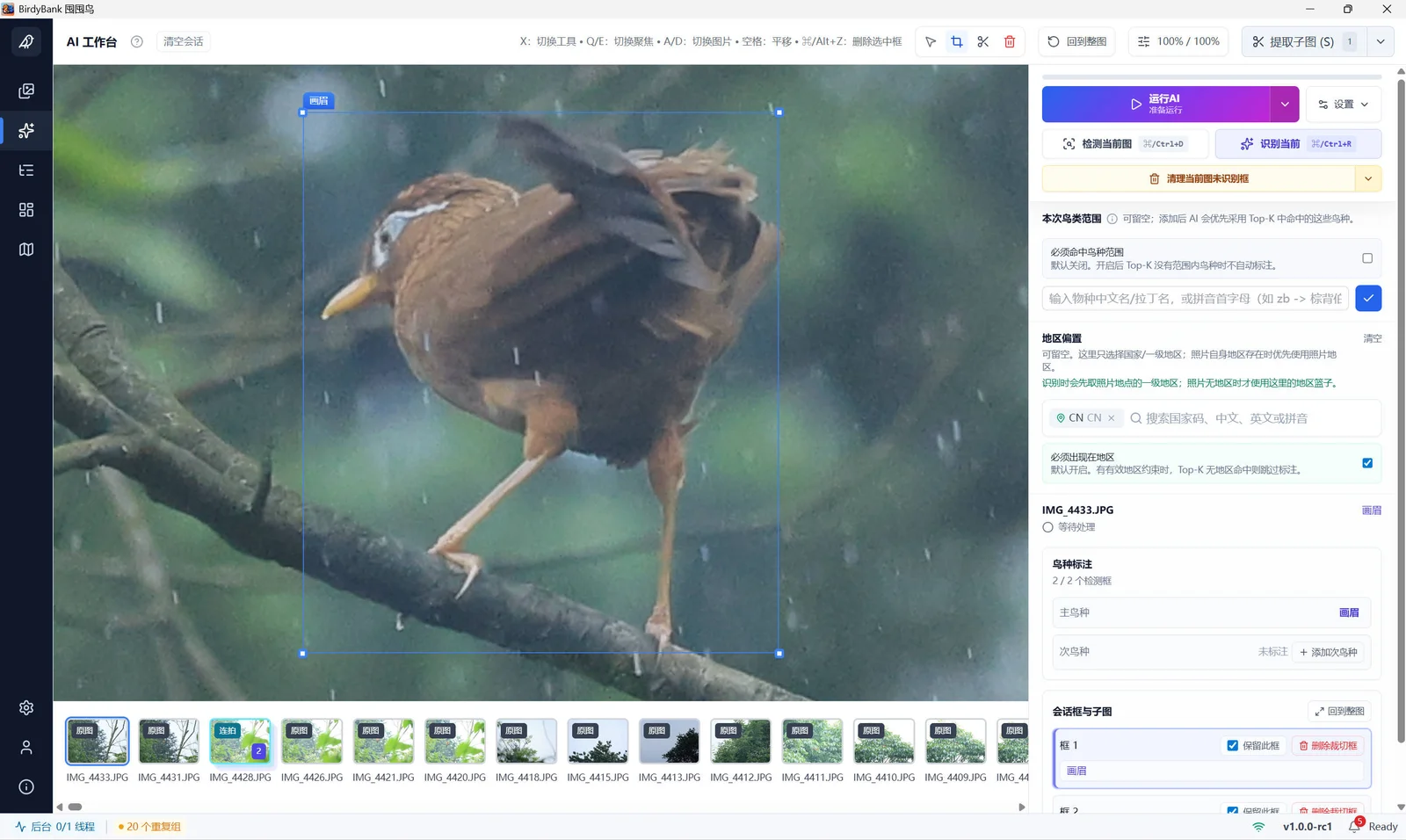Enable 必须命中鸟种范围 checkbox

point(1367,258)
